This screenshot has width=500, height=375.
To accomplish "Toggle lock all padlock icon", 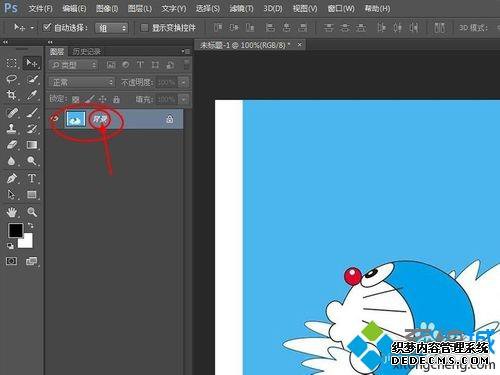I will [x=116, y=99].
